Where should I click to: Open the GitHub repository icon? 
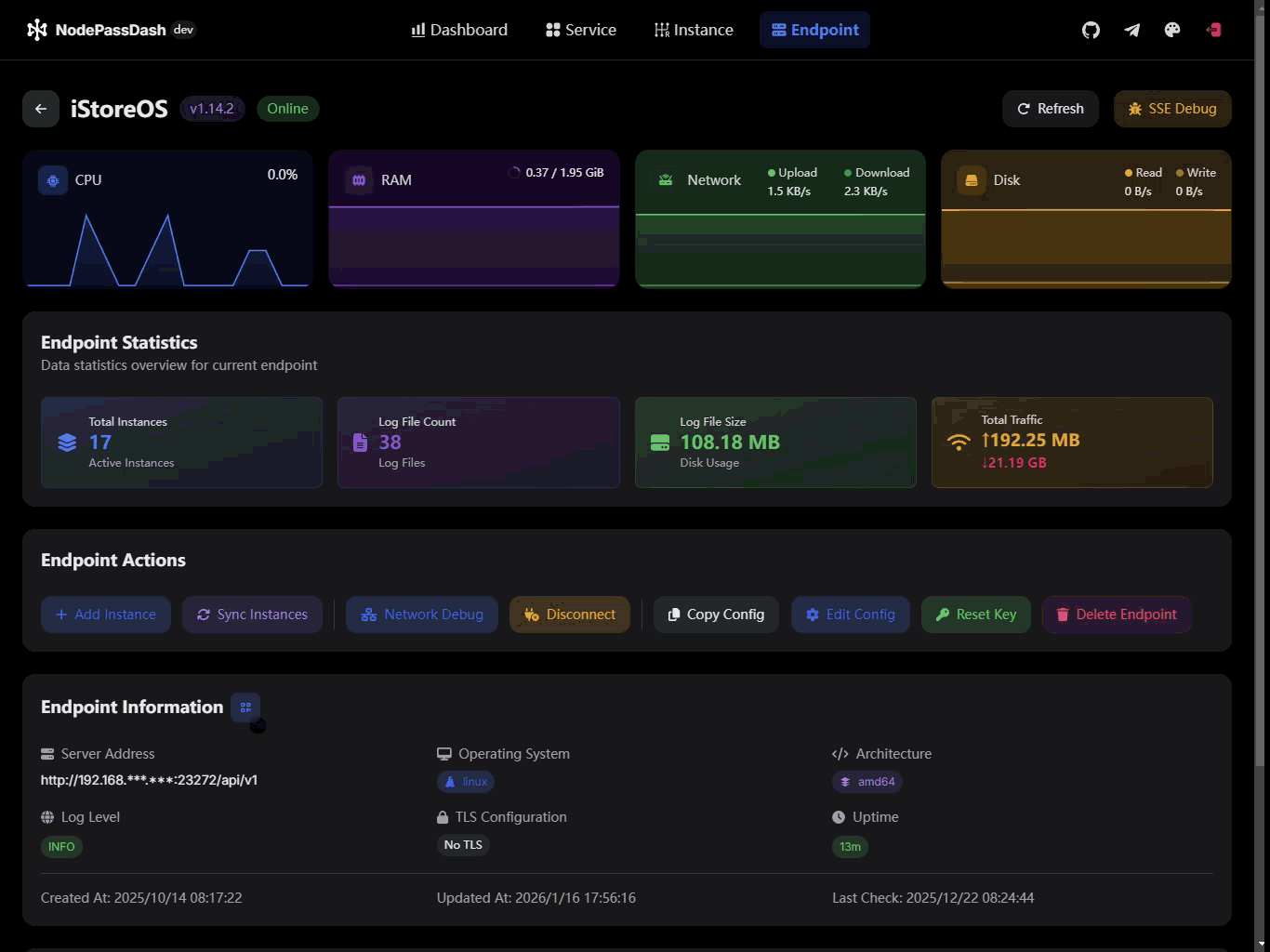point(1091,30)
